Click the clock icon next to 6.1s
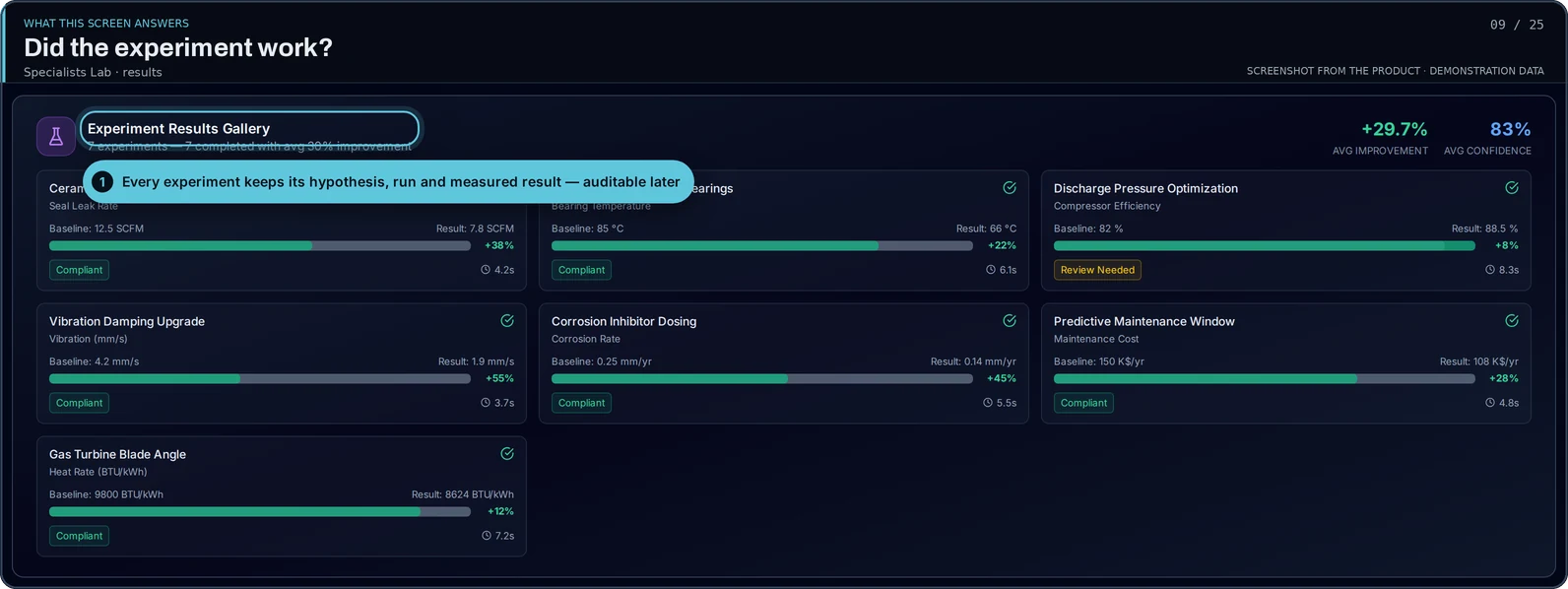Image resolution: width=1568 pixels, height=589 pixels. tap(991, 269)
